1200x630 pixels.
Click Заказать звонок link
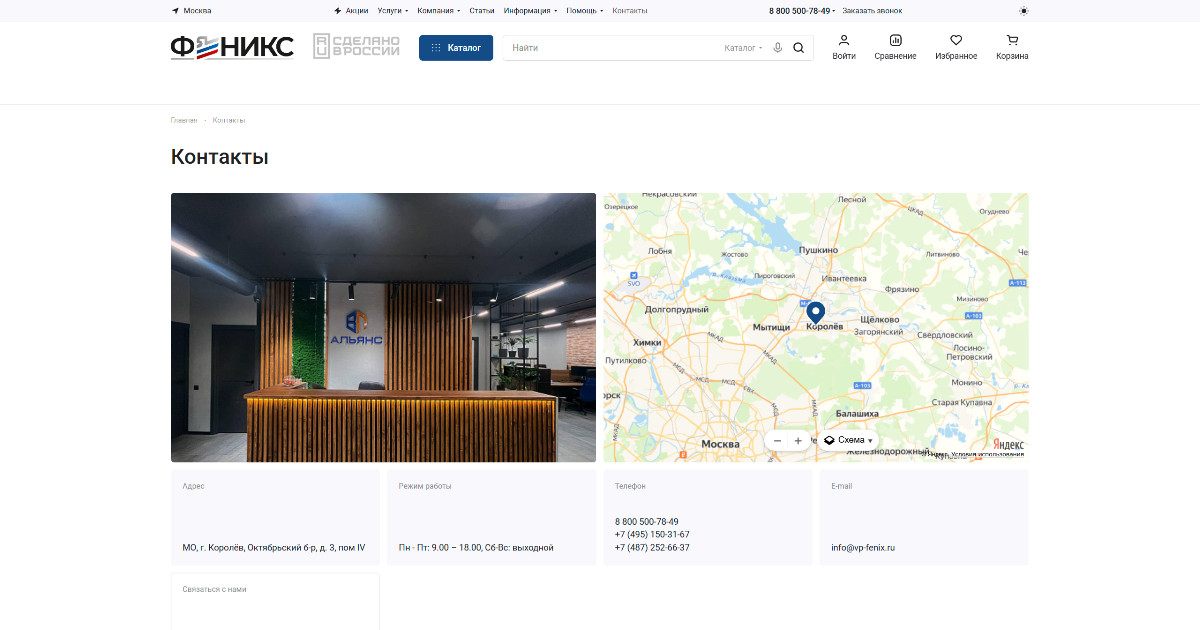[x=872, y=11]
